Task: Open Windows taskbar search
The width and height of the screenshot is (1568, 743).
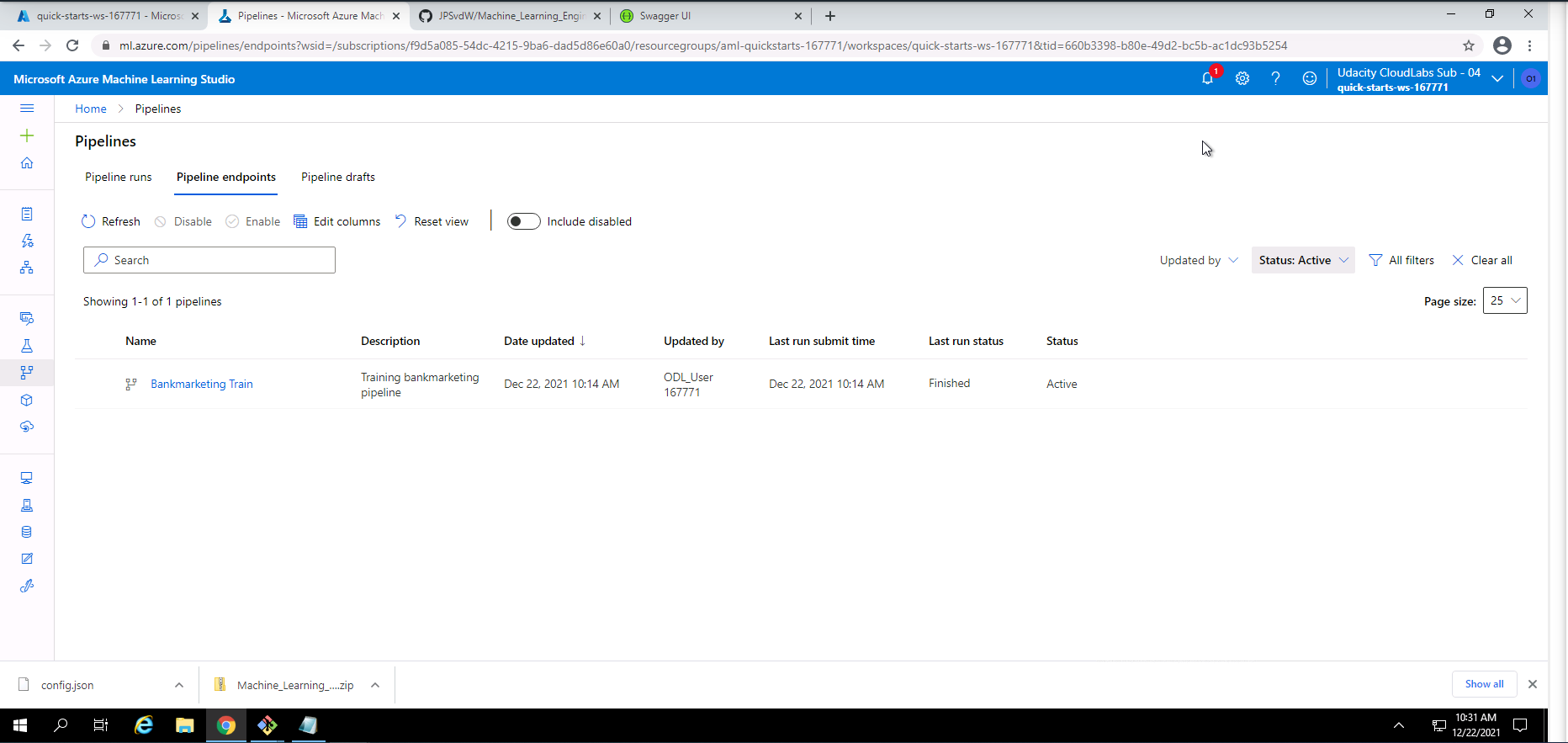Action: 61,725
